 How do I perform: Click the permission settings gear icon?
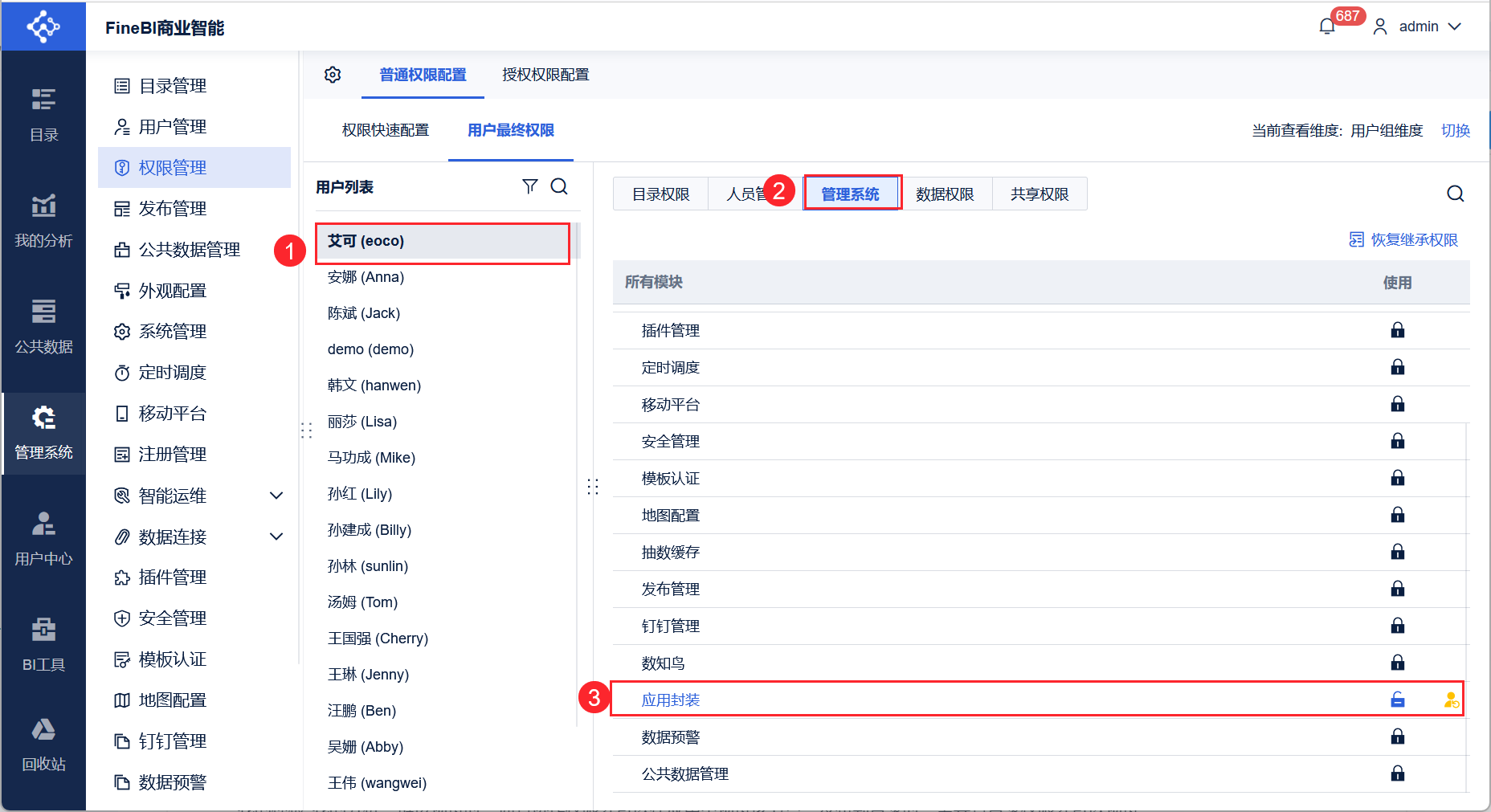pos(333,75)
